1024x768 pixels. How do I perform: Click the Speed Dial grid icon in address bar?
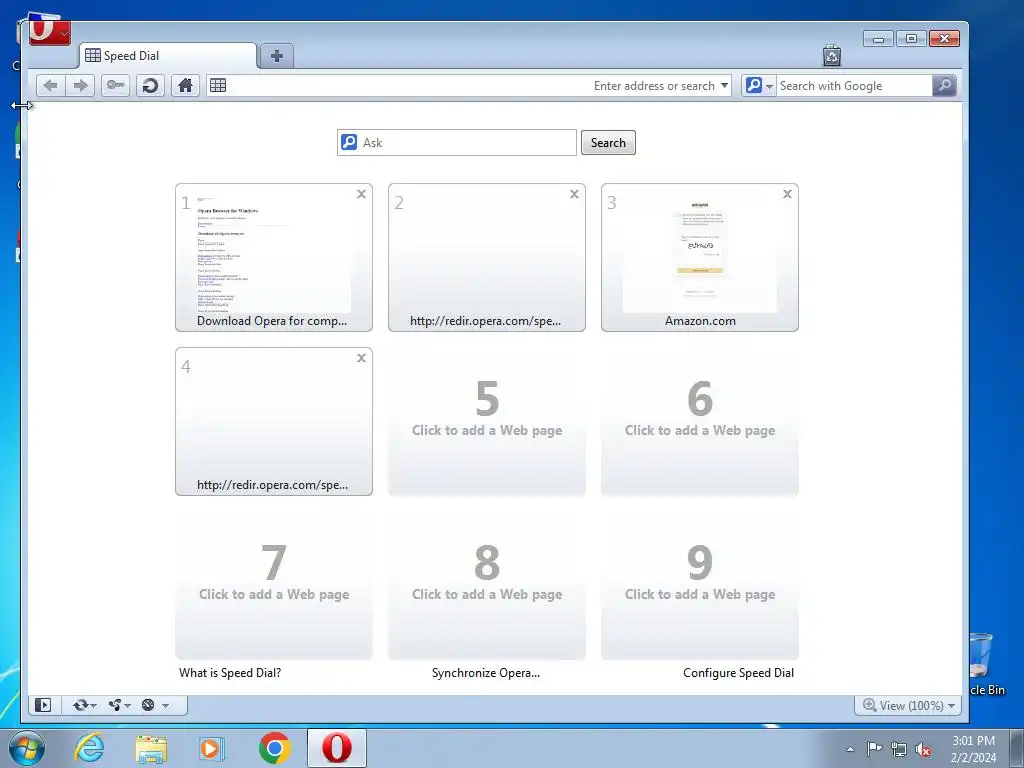pyautogui.click(x=218, y=86)
